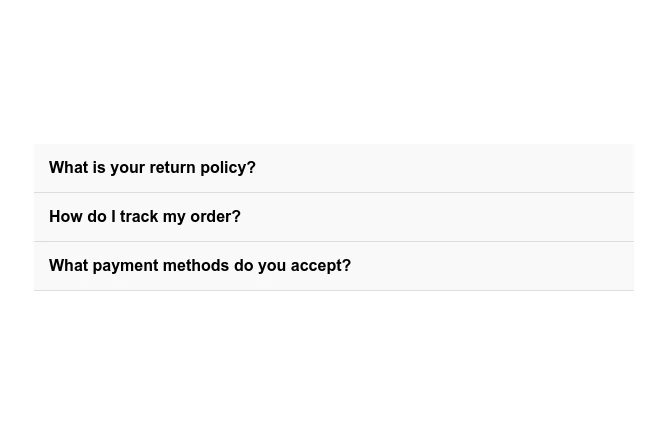Show the answer for tracking my order
Screen dimensions: 671x430
[145, 217]
